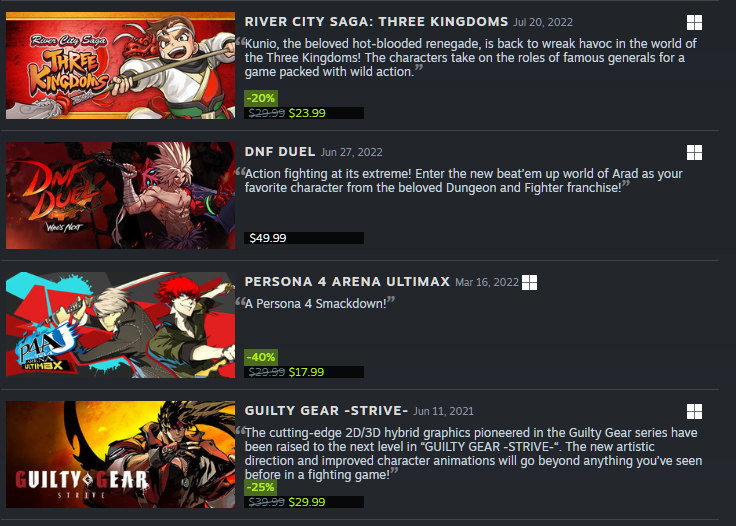Click the -40% discount badge
The width and height of the screenshot is (736, 526).
(261, 357)
